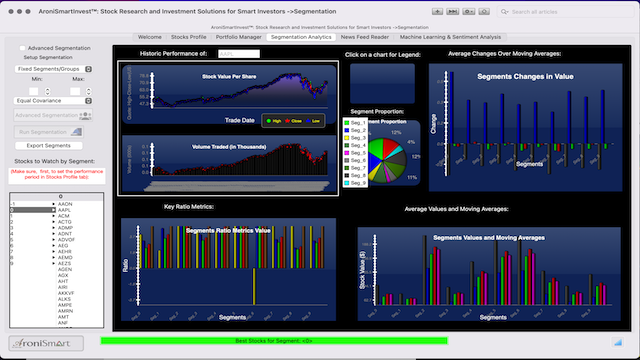Select AAON in the stock list
Viewport: 640px width, 360px height.
pyautogui.click(x=65, y=204)
